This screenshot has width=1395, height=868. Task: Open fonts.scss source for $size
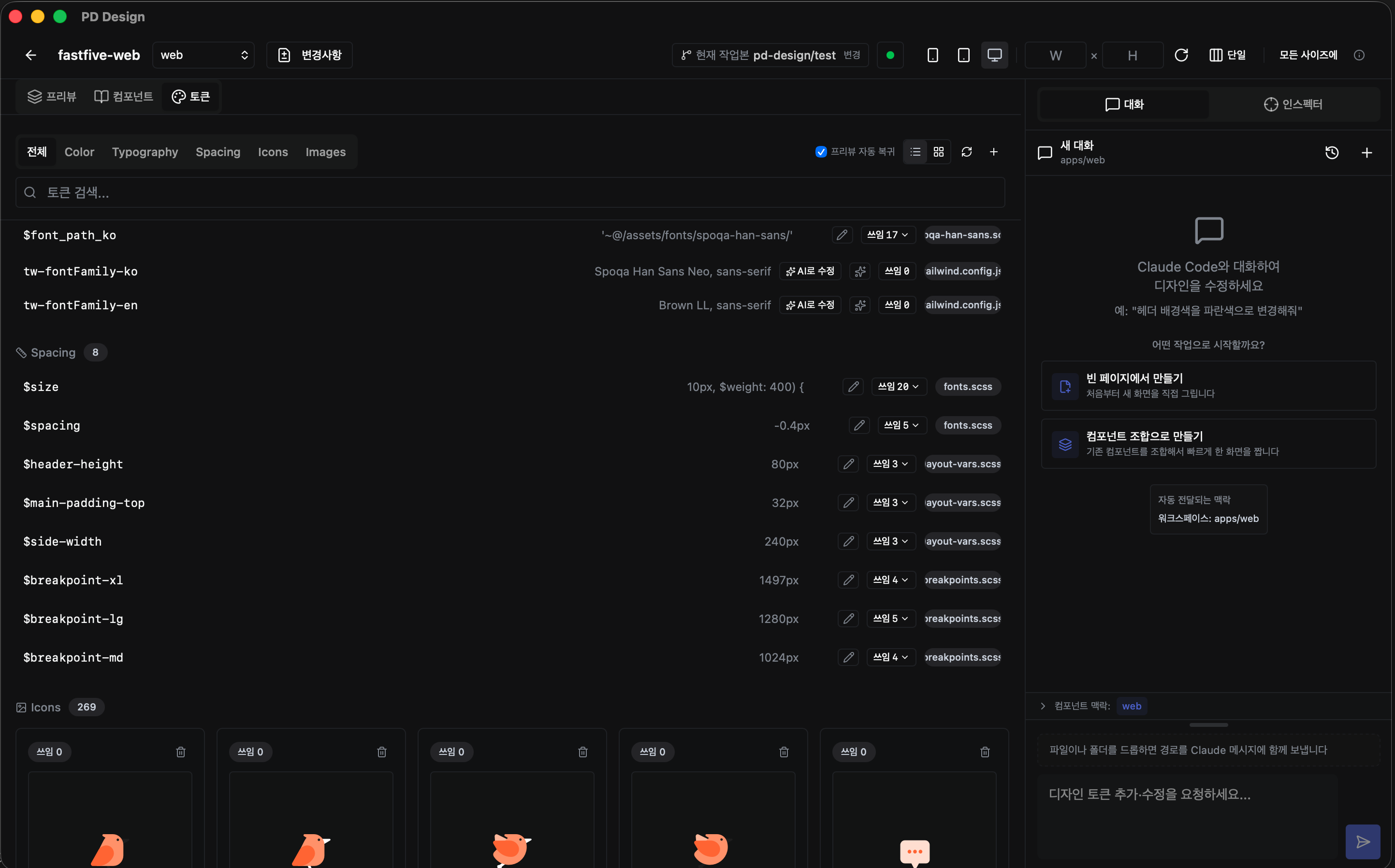[x=968, y=386]
